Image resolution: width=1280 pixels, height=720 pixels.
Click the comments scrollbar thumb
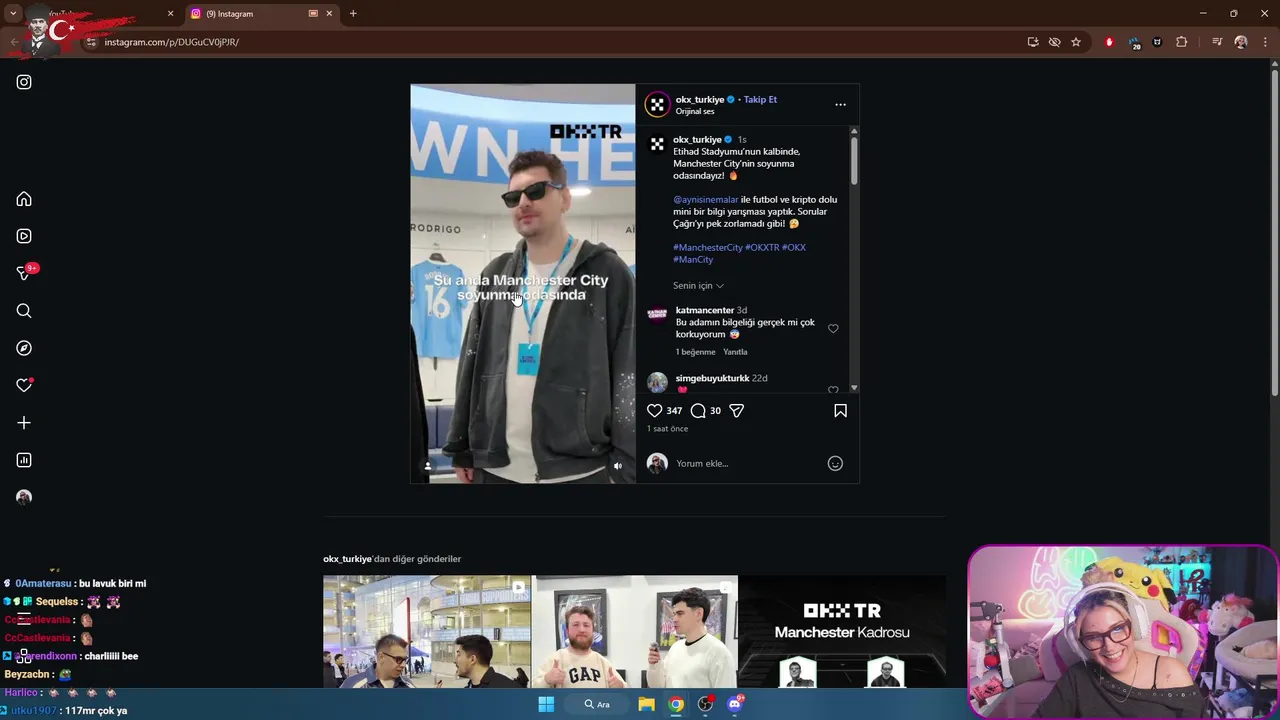click(854, 160)
